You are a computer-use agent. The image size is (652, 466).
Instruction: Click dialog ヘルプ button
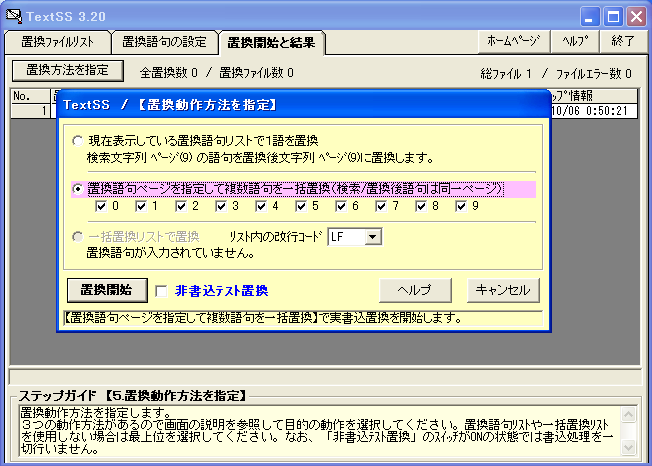[x=415, y=290]
